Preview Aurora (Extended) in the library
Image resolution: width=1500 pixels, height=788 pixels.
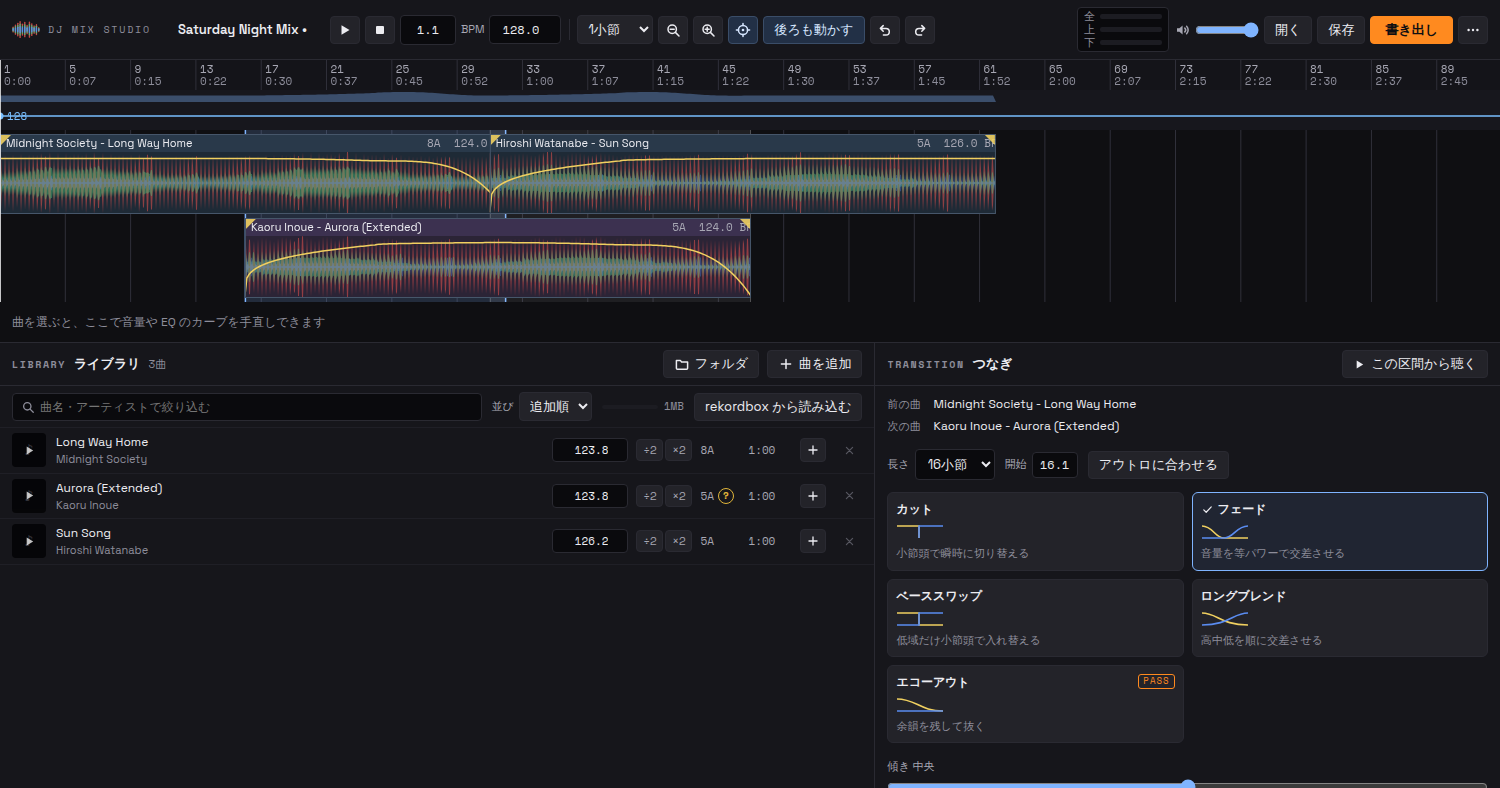point(29,496)
